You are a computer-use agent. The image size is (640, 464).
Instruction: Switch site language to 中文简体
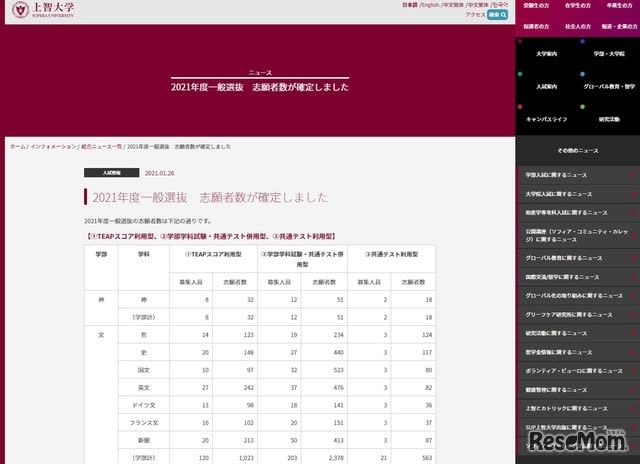(x=453, y=5)
